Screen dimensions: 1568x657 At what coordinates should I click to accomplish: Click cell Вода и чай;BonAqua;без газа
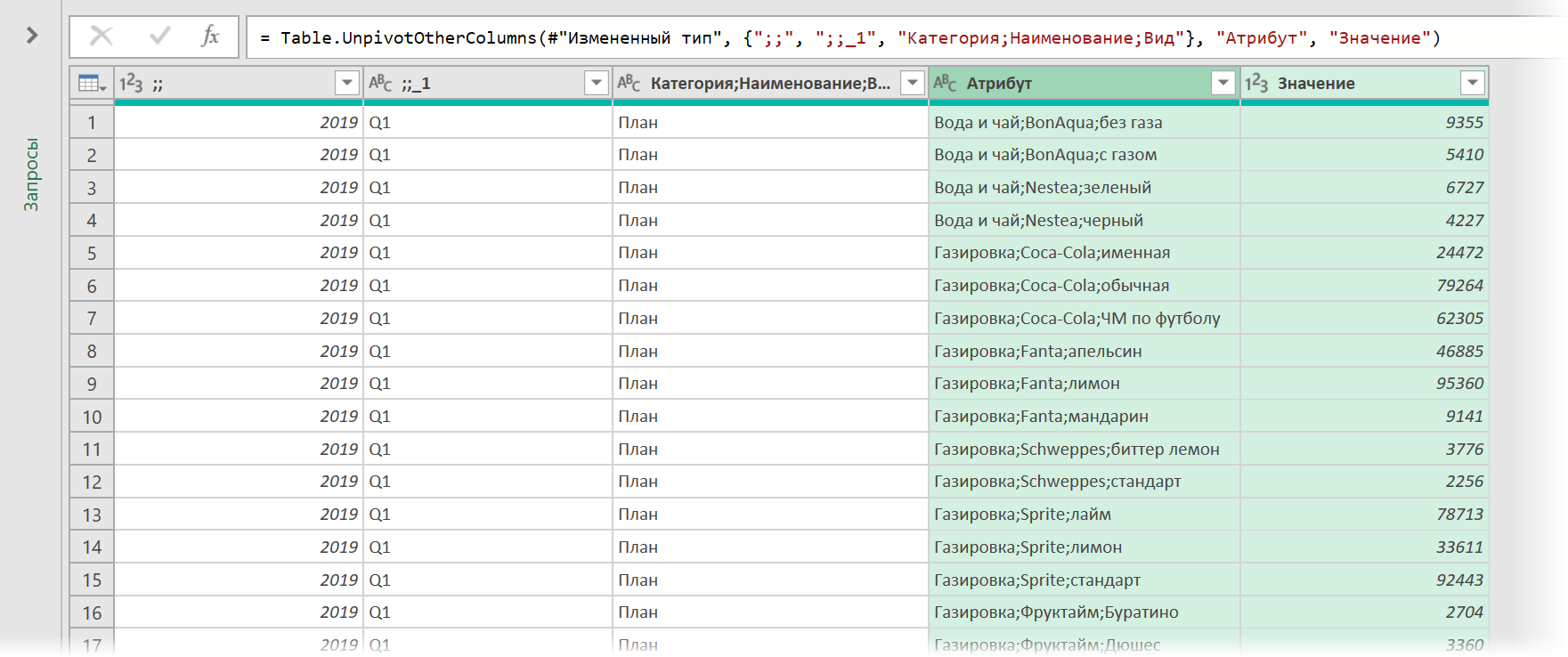(1084, 122)
